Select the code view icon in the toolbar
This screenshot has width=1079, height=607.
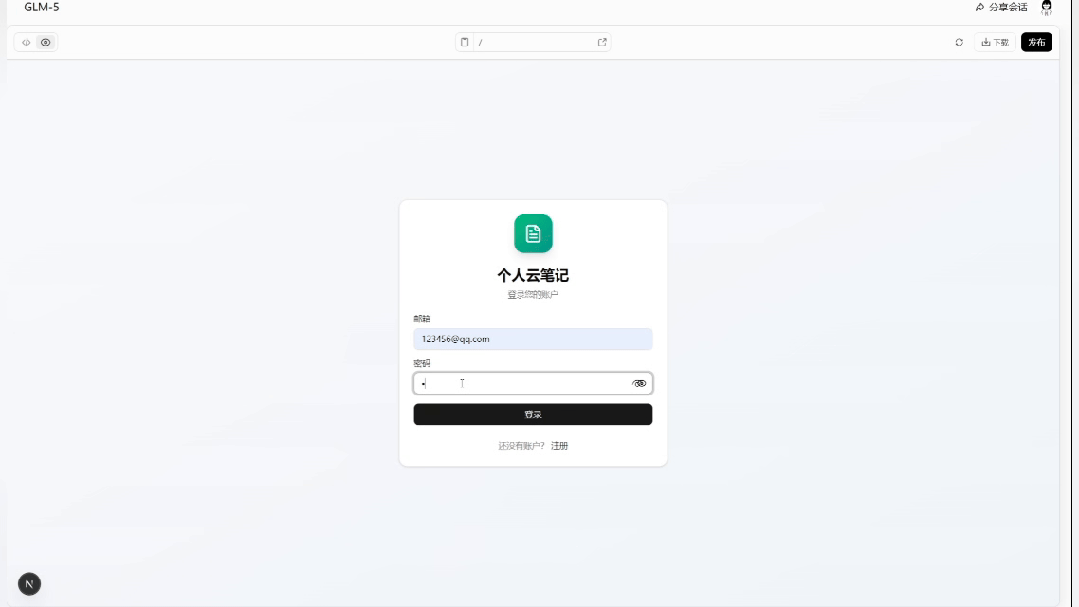click(26, 42)
